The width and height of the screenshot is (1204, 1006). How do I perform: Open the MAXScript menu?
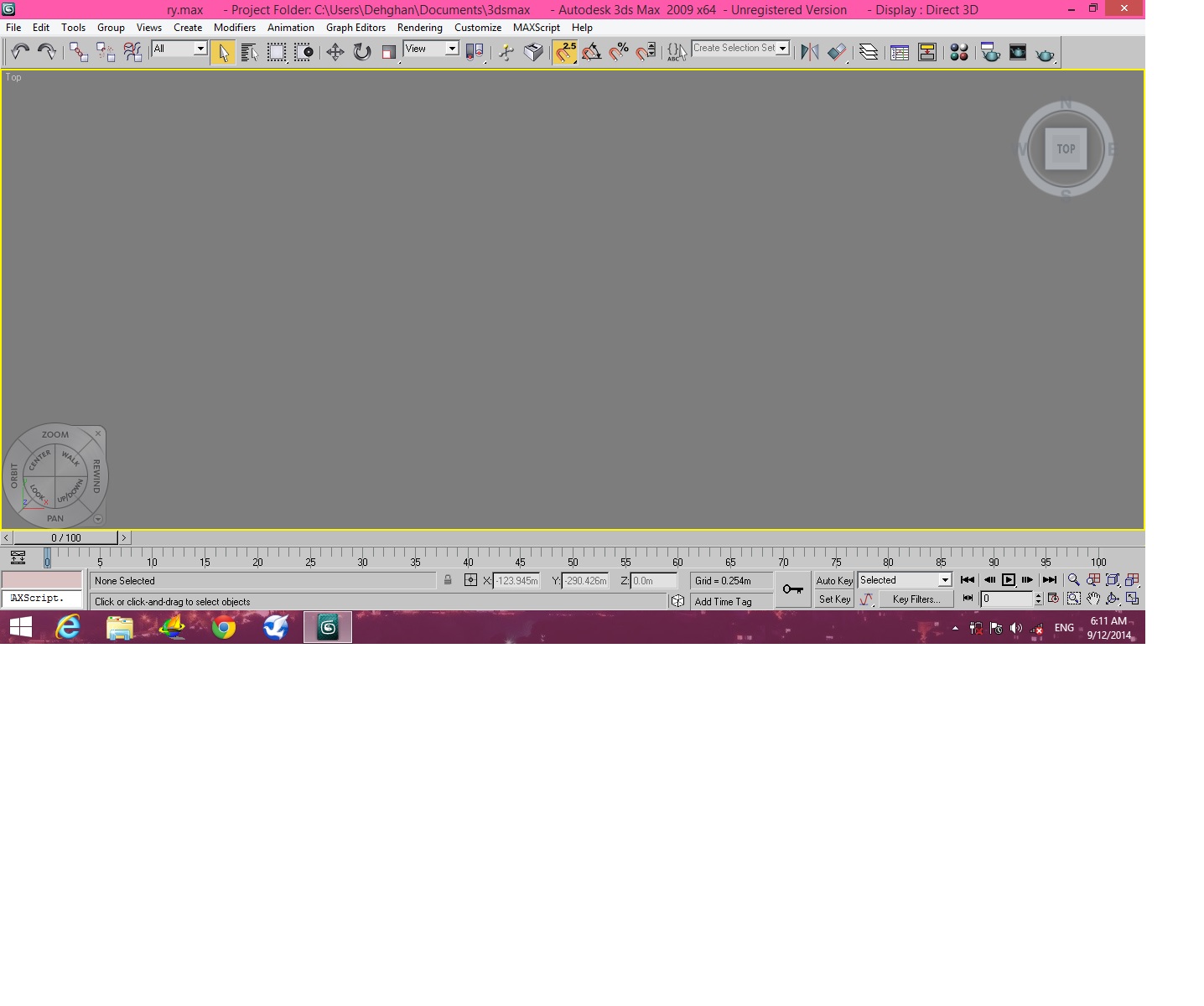point(537,28)
